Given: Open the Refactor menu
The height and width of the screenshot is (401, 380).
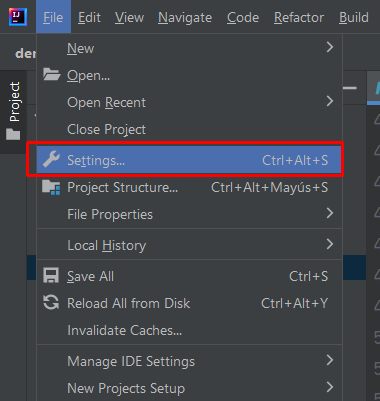Looking at the screenshot, I should tap(299, 17).
